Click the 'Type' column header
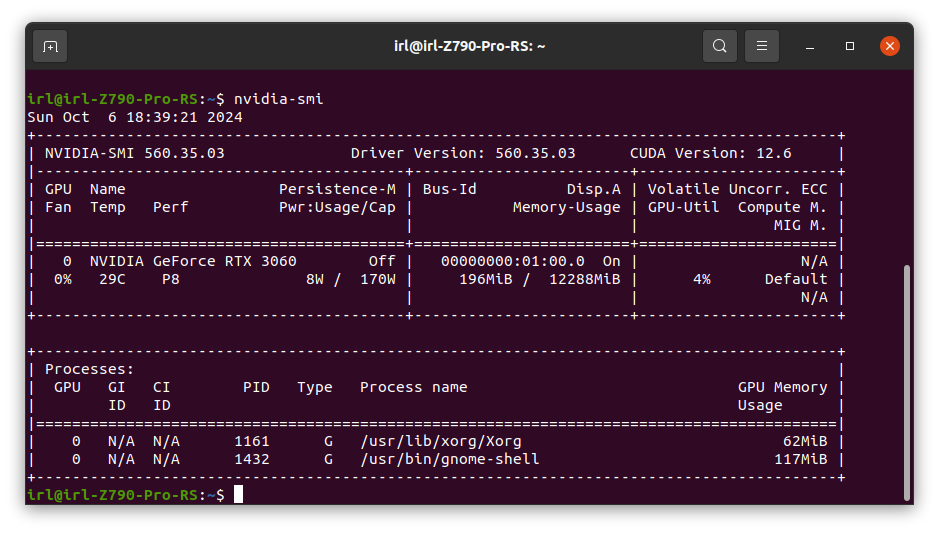The width and height of the screenshot is (939, 533). (315, 387)
